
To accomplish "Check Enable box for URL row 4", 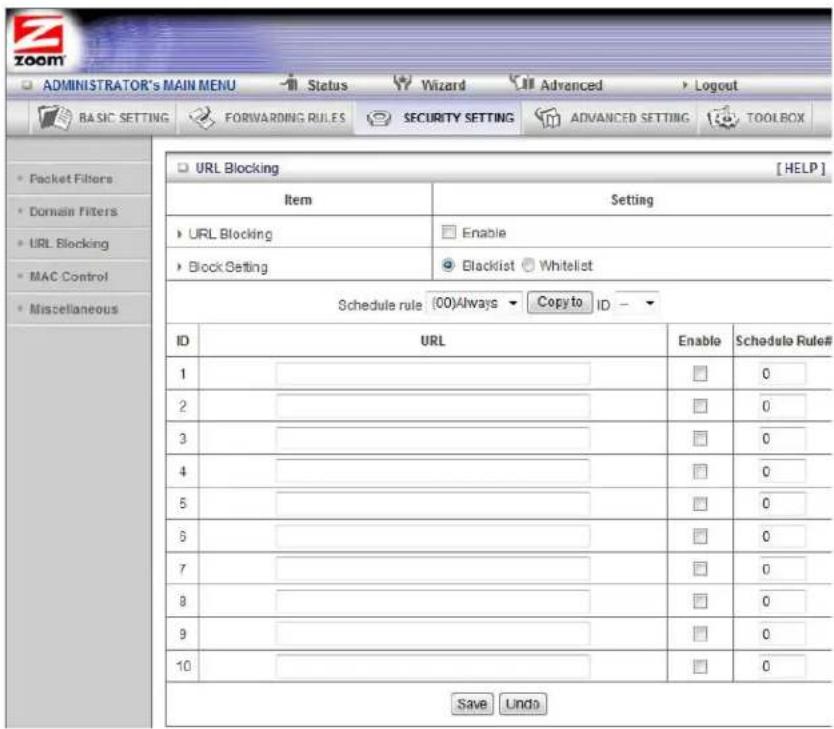I will click(700, 471).
